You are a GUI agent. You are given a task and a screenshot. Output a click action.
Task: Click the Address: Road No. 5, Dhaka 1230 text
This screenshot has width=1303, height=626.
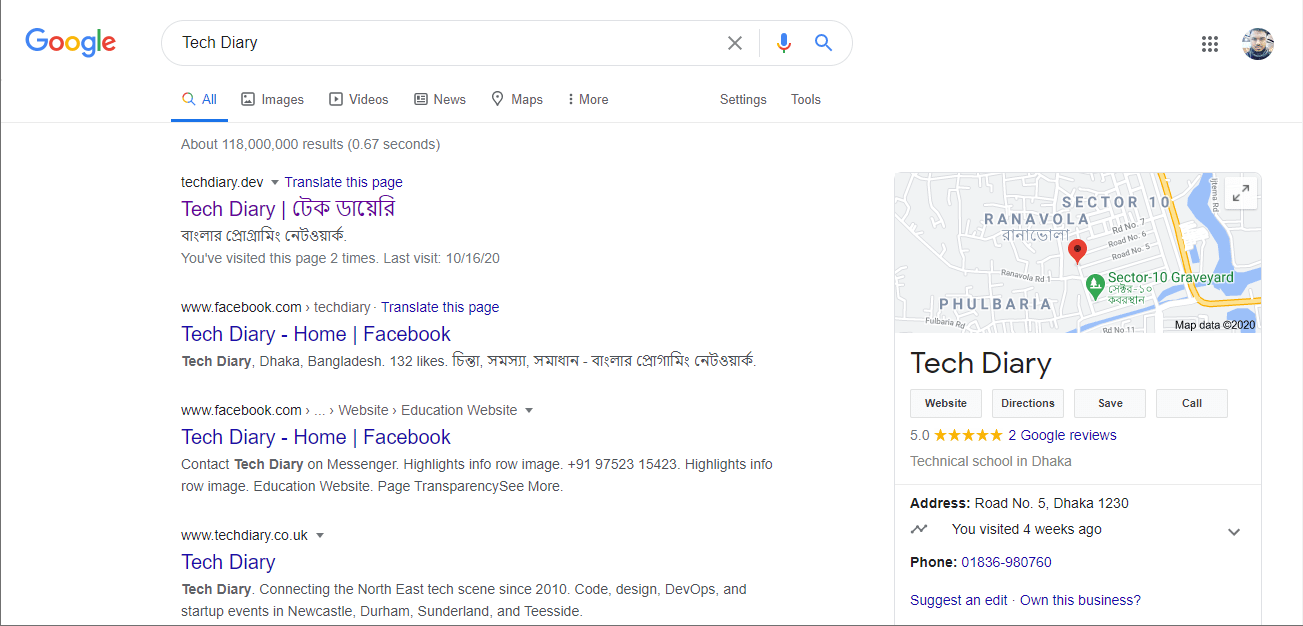coord(1019,503)
